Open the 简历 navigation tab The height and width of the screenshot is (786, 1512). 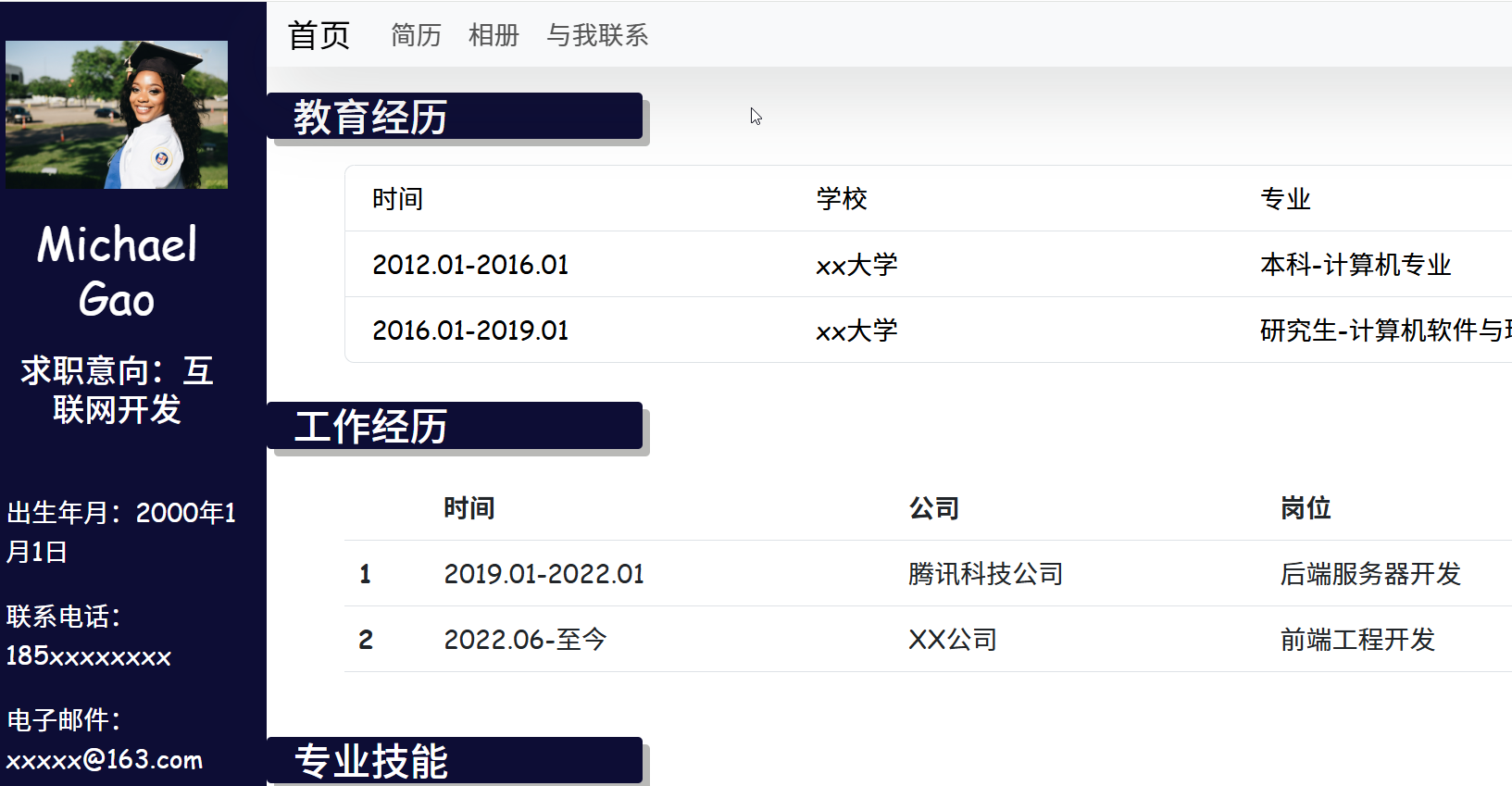point(416,35)
